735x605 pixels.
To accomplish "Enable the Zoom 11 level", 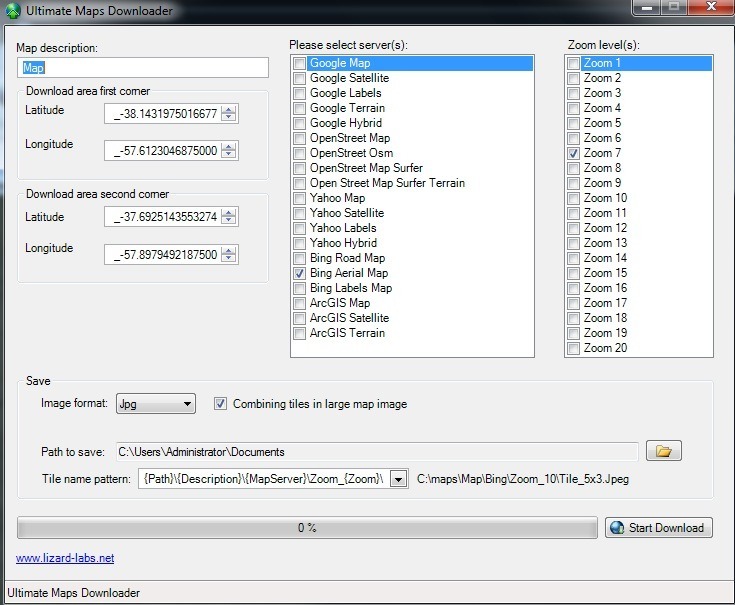I will tap(573, 213).
